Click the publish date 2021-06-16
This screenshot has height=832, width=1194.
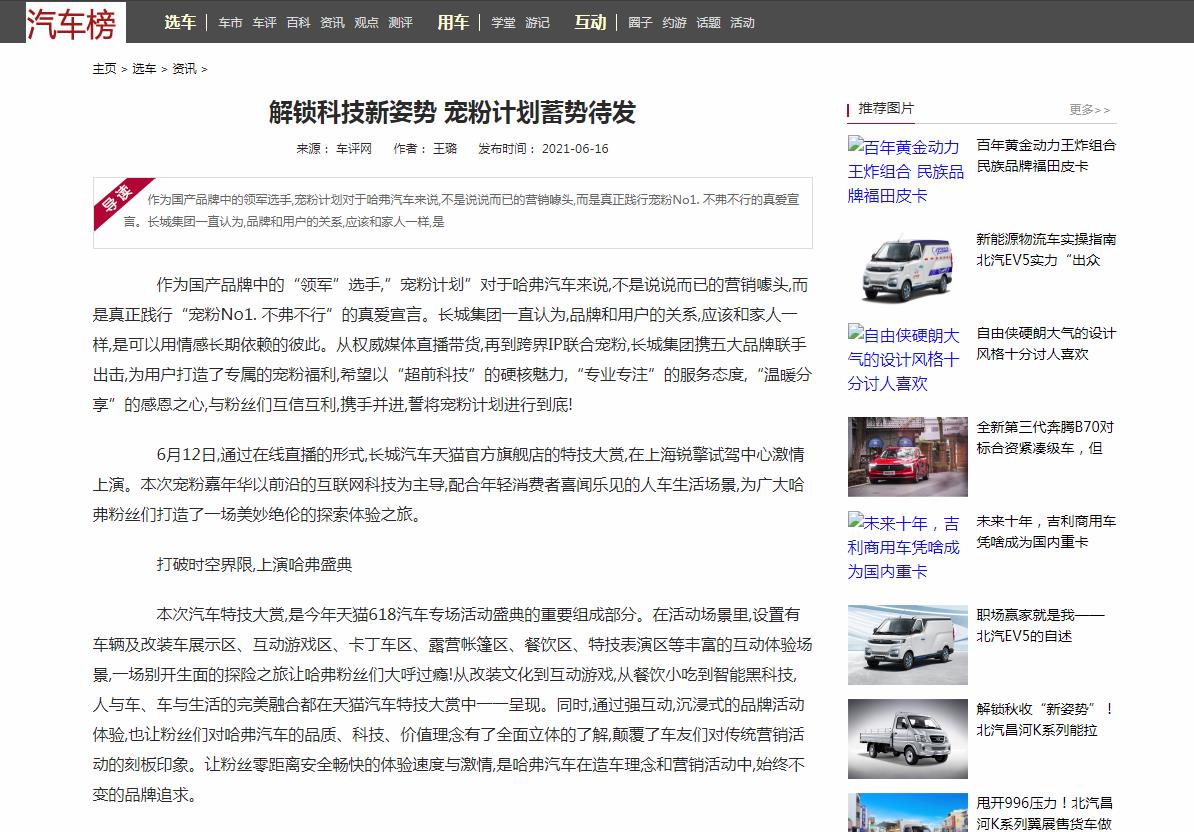(x=575, y=148)
